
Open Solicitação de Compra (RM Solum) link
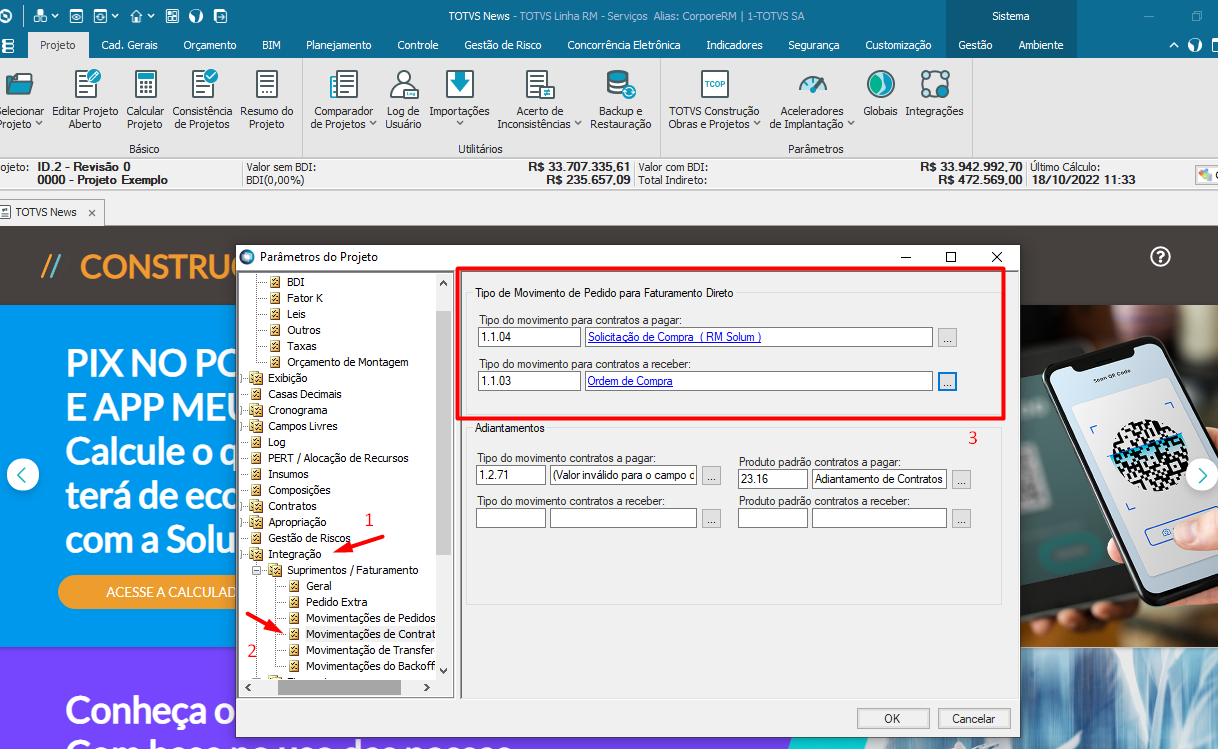click(x=675, y=337)
